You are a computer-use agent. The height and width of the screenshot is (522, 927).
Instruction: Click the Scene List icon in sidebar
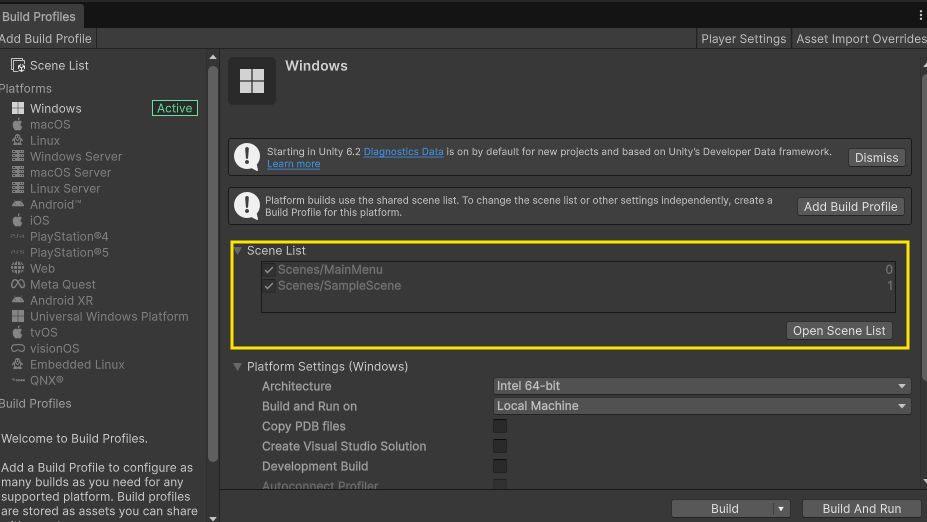(x=18, y=66)
